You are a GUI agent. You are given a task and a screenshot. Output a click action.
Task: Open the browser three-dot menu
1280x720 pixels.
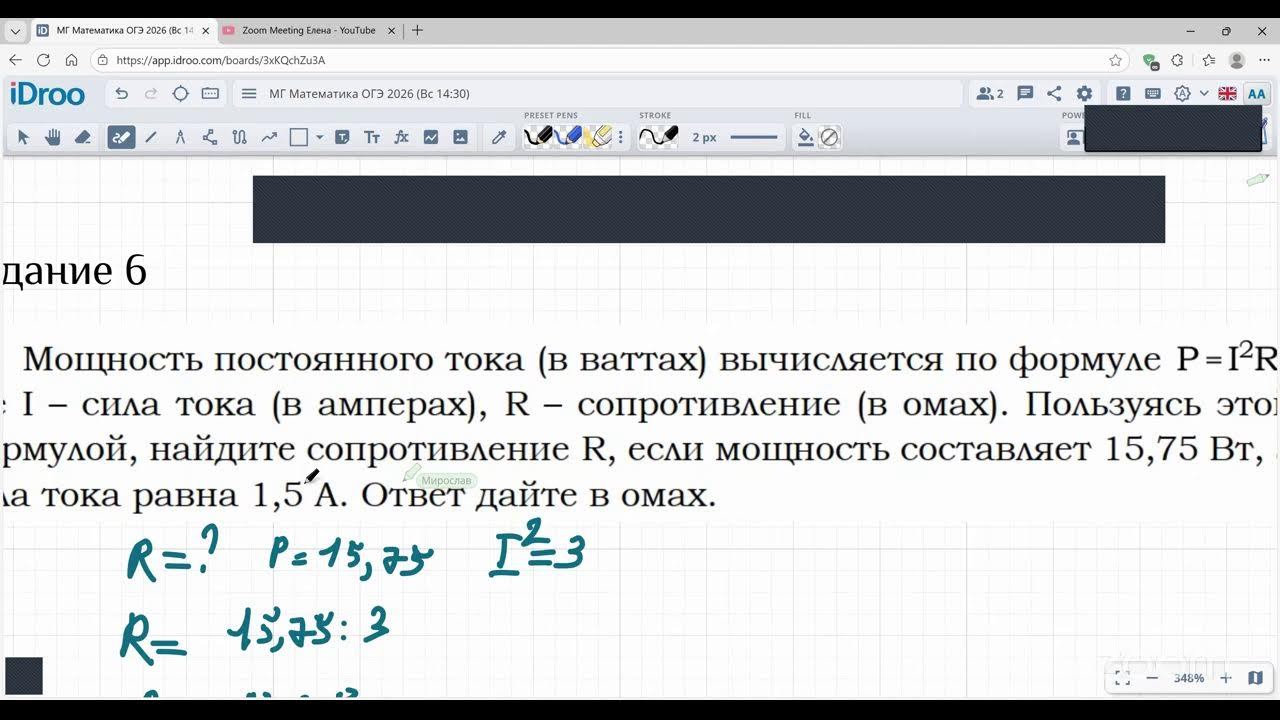coord(1265,60)
